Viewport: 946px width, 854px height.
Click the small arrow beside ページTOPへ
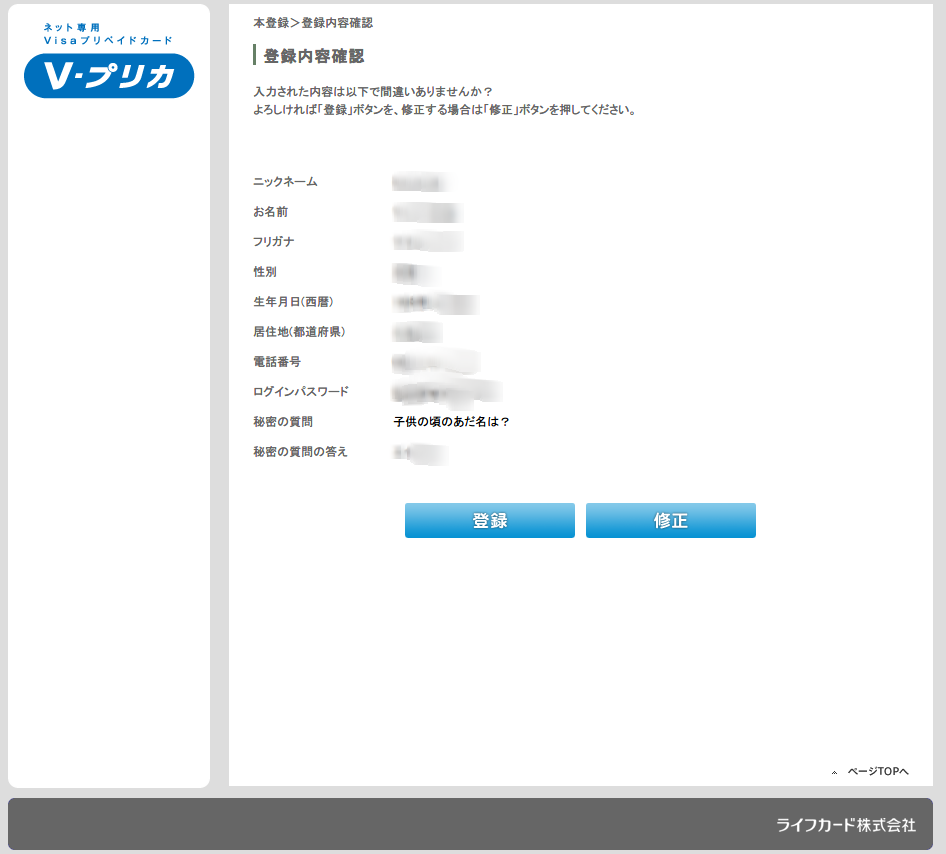click(834, 773)
